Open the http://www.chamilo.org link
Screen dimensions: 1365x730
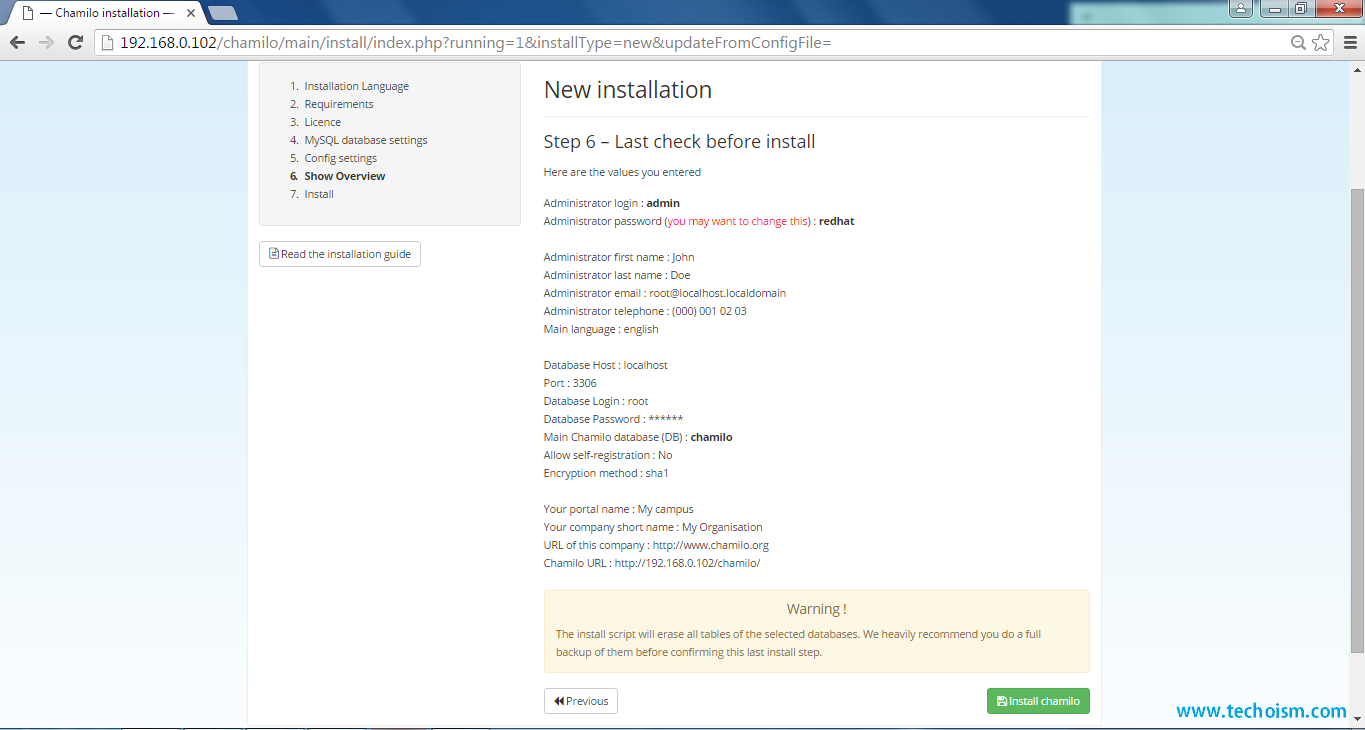[x=710, y=545]
